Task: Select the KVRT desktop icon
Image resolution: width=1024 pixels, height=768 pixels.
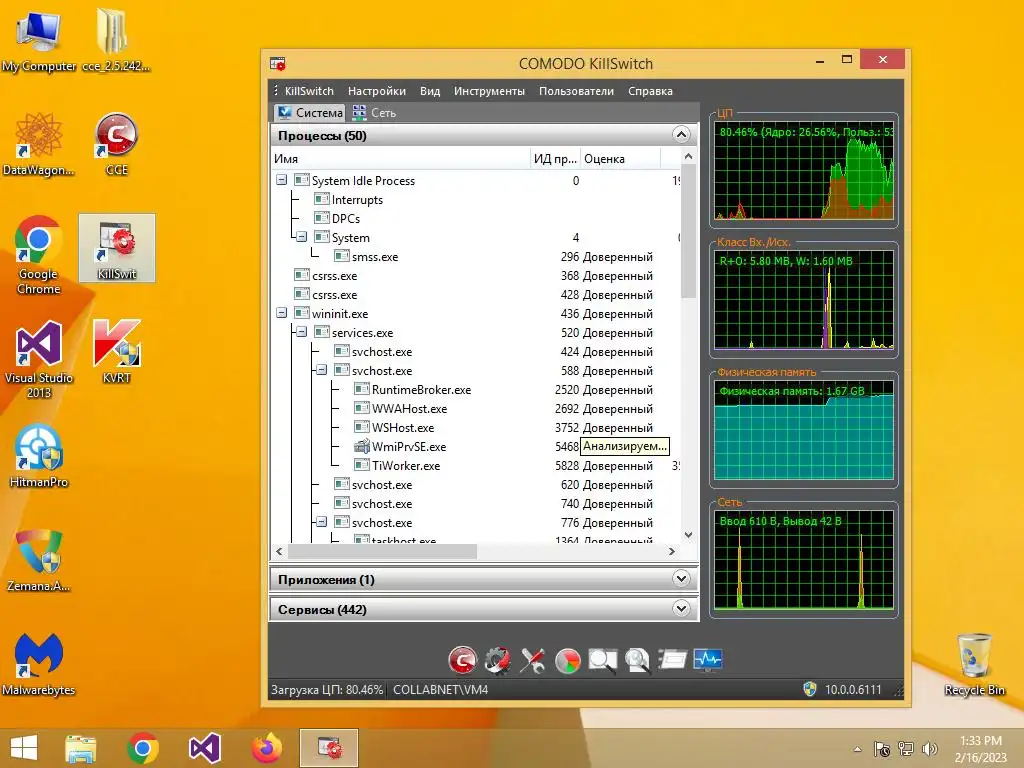Action: 116,351
